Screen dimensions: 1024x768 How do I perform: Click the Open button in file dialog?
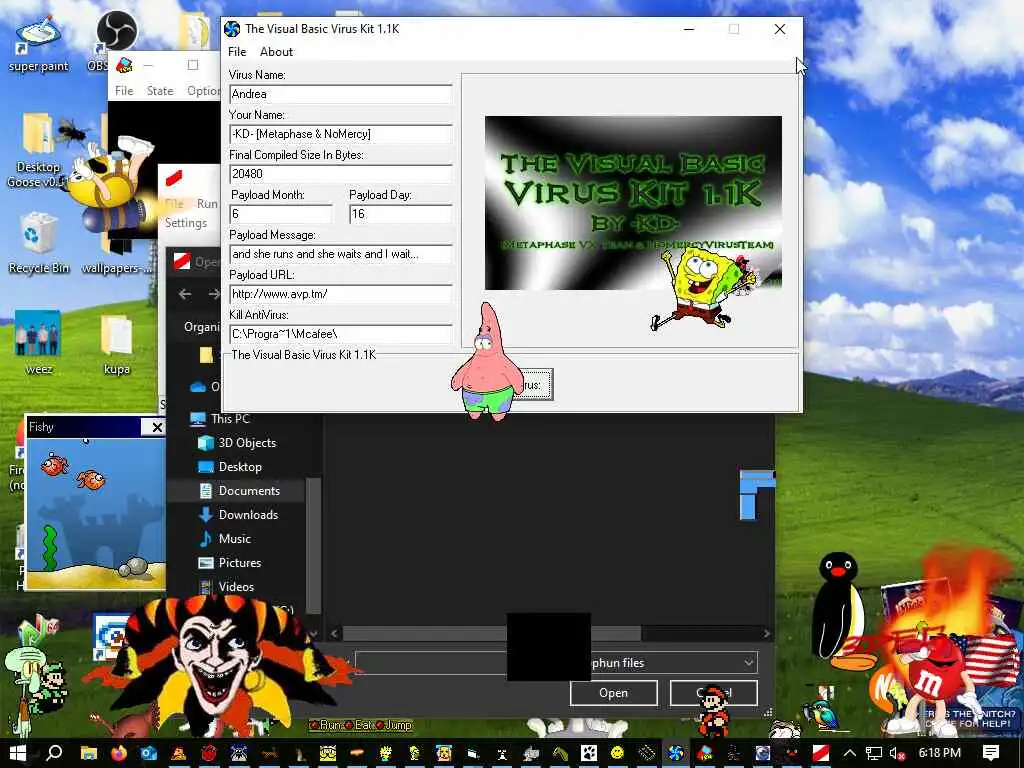coord(613,693)
